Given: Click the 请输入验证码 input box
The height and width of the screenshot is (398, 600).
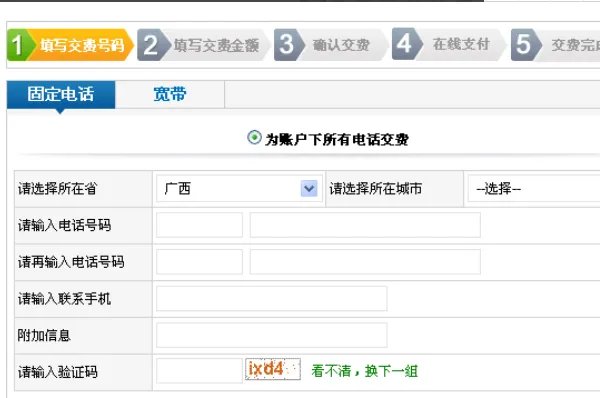Looking at the screenshot, I should coord(199,370).
